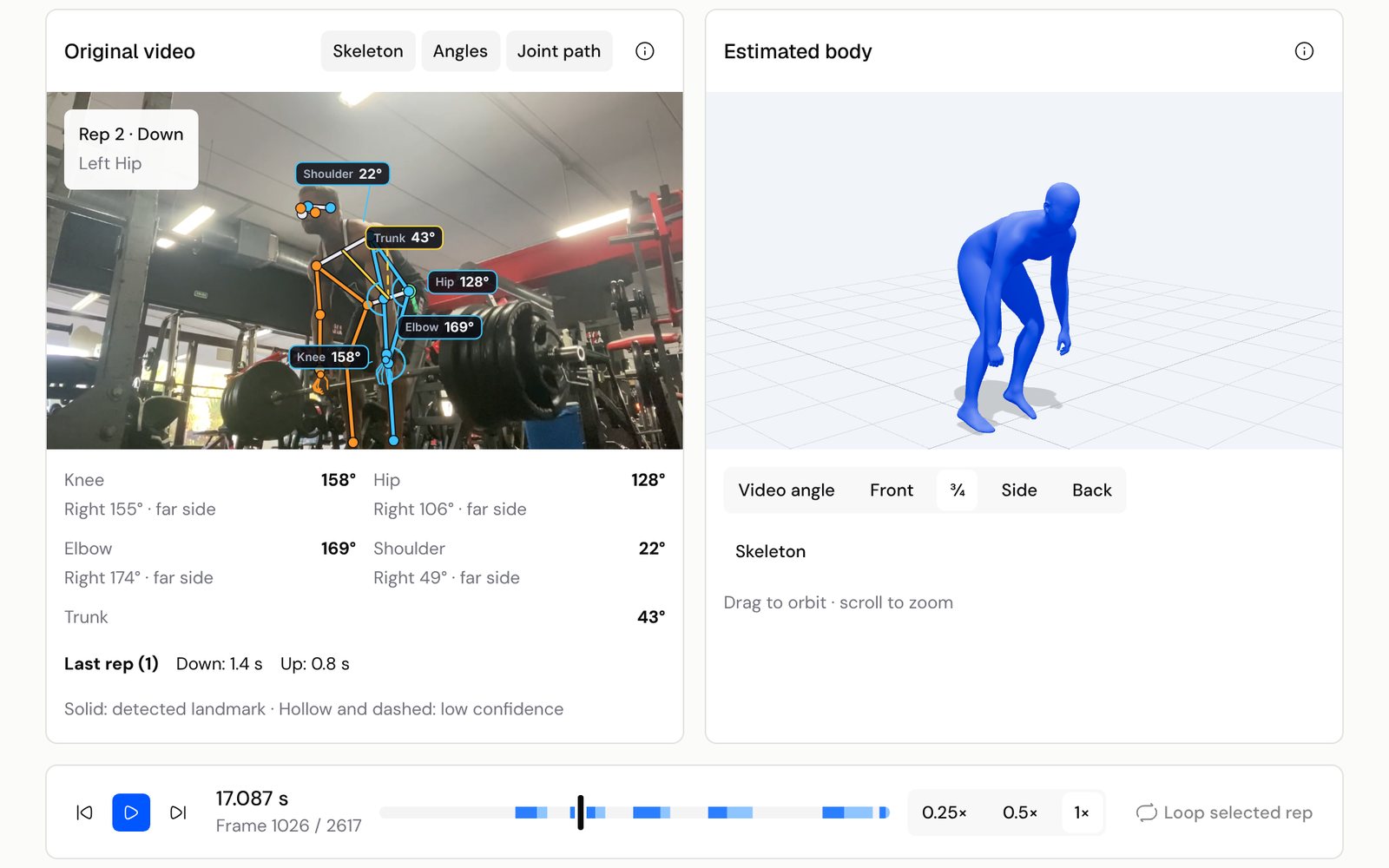Toggle Skeleton under the Estimated body
The height and width of the screenshot is (868, 1389).
pyautogui.click(x=770, y=551)
